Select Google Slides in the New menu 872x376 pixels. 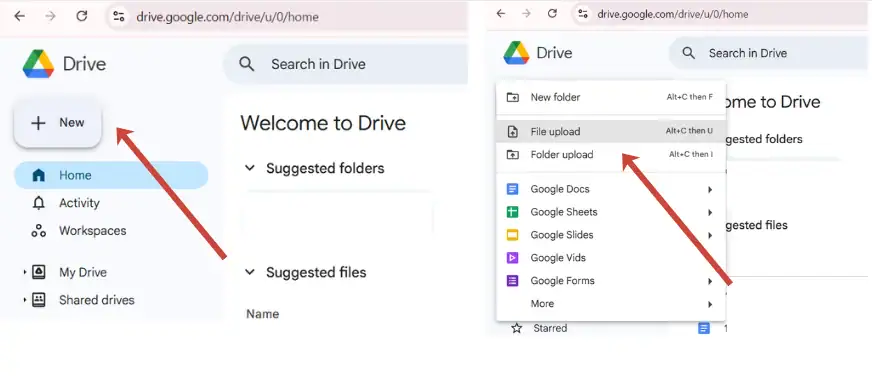[611, 235]
